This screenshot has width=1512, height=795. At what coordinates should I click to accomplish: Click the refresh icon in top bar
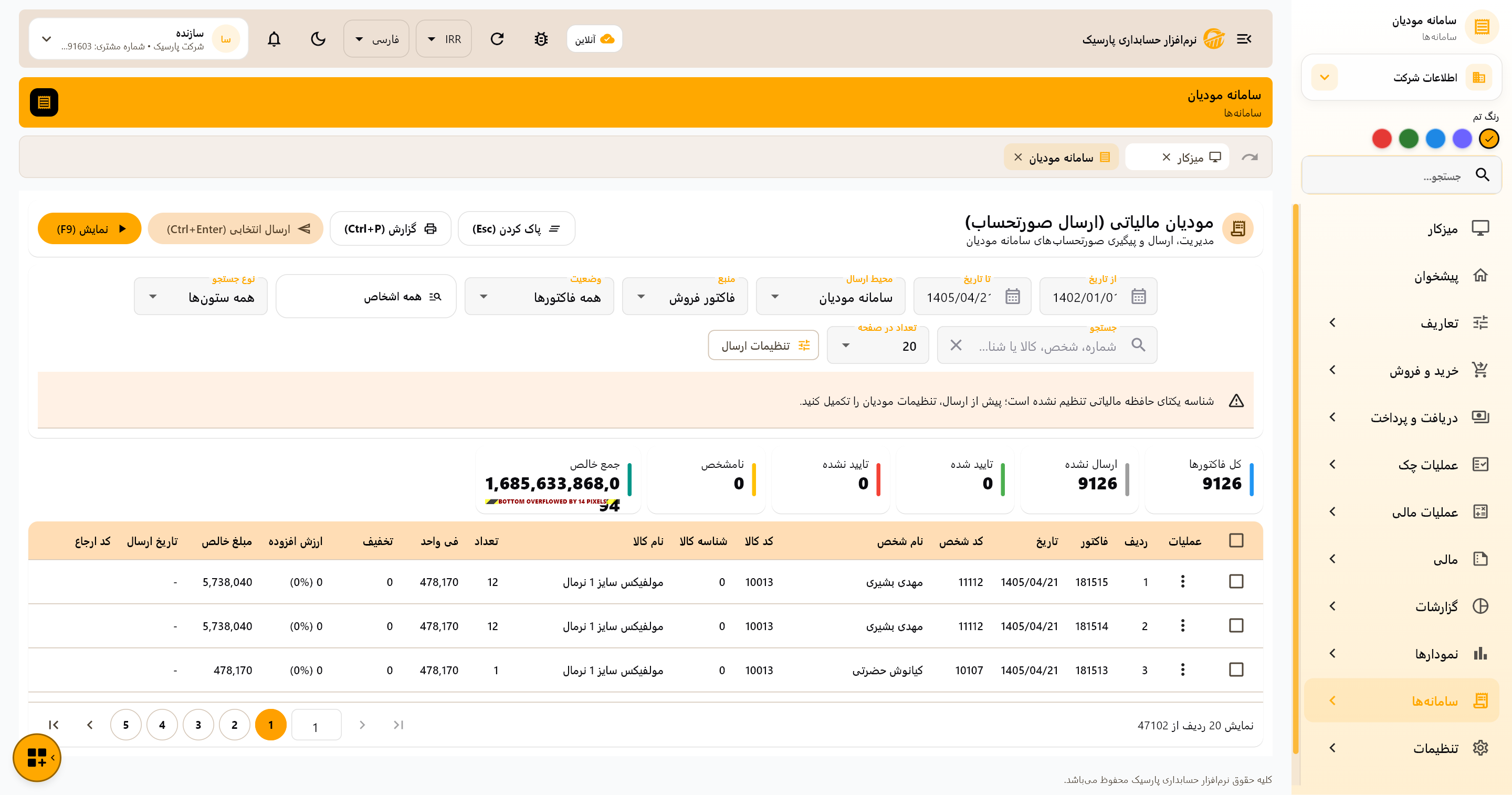pyautogui.click(x=497, y=39)
